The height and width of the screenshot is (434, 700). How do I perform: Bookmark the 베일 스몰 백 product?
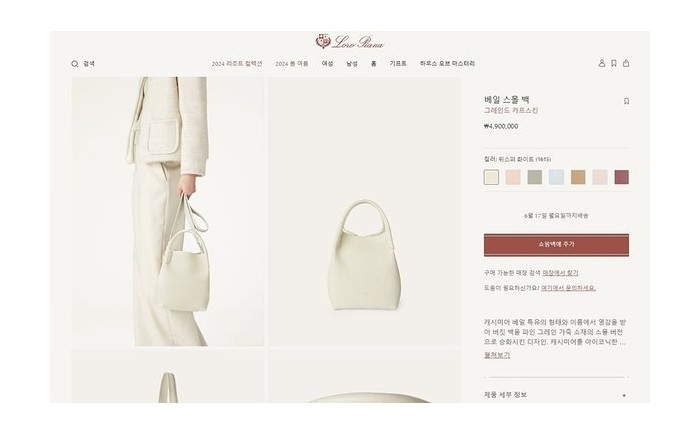626,101
